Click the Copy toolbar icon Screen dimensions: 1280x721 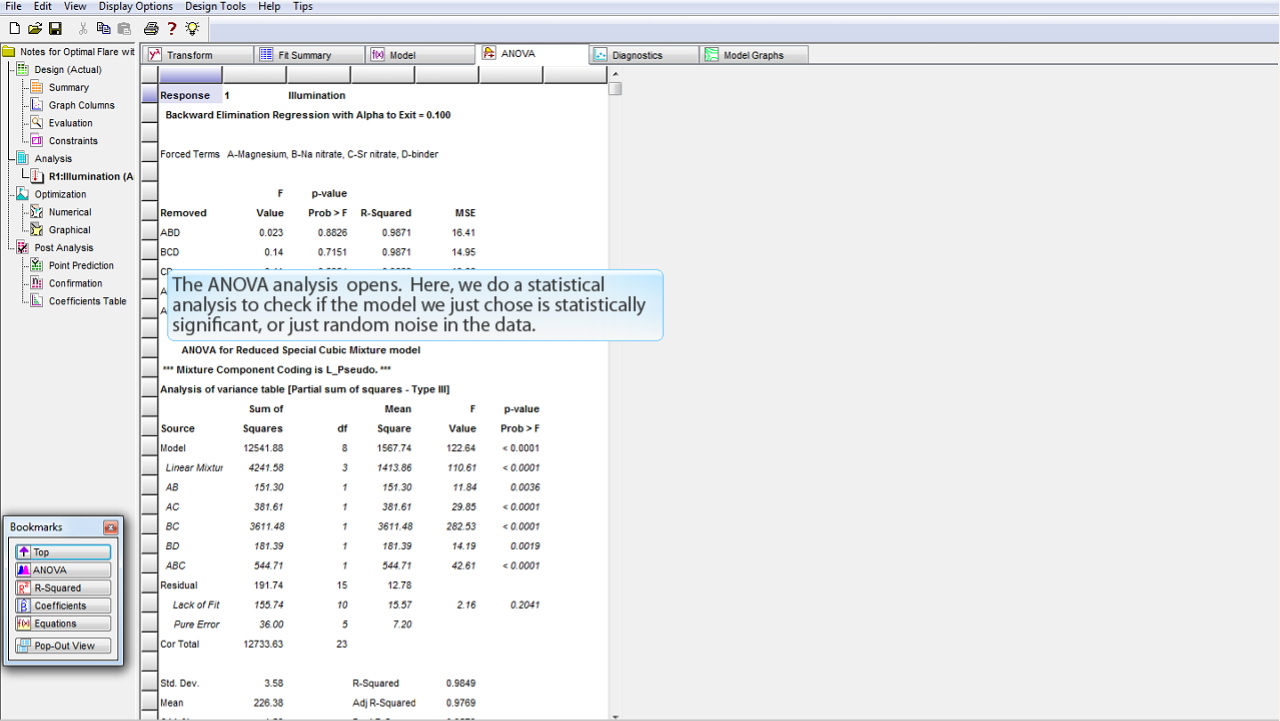click(x=103, y=29)
